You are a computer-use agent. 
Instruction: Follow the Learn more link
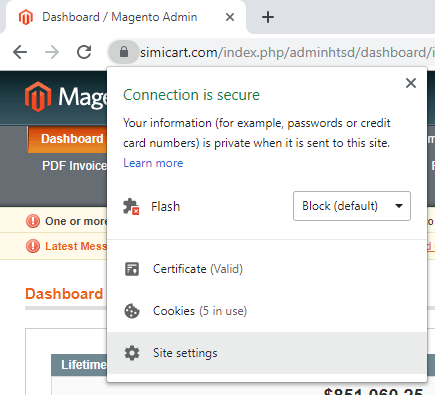tap(153, 163)
